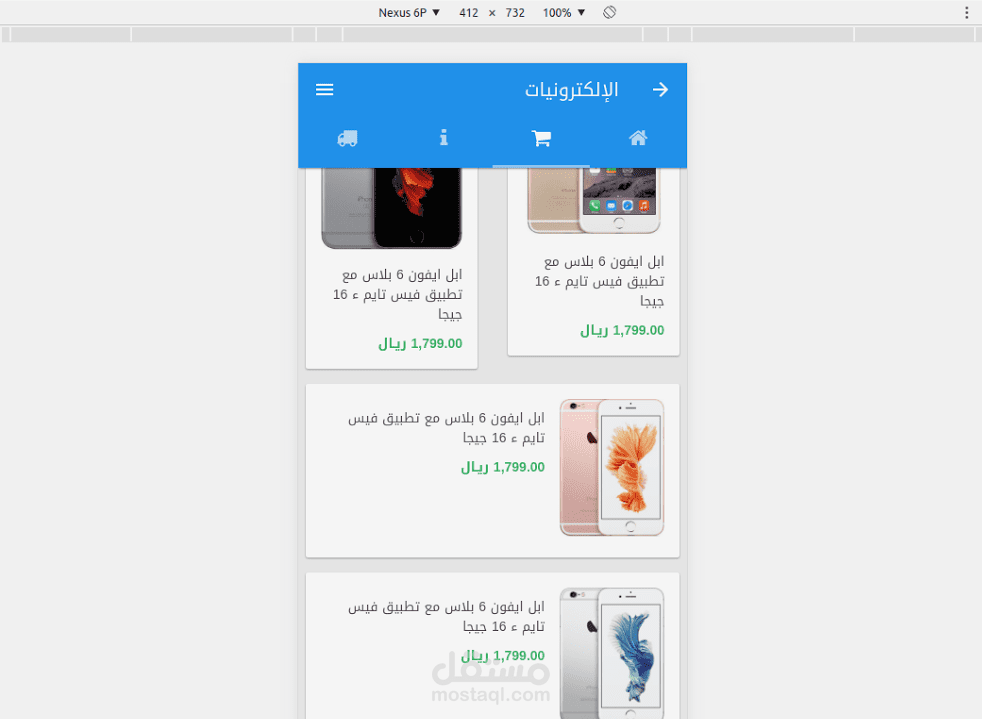Viewport: 982px width, 719px height.
Task: Open the delivery truck tab icon
Action: tap(347, 138)
